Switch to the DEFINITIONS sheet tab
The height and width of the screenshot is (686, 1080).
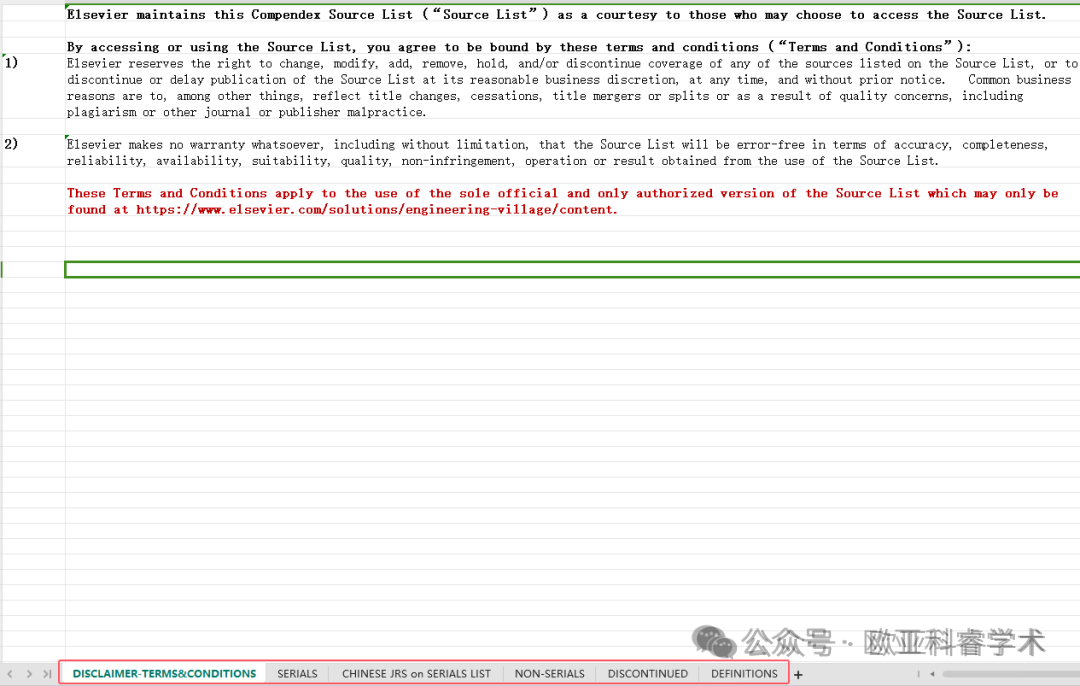tap(744, 674)
